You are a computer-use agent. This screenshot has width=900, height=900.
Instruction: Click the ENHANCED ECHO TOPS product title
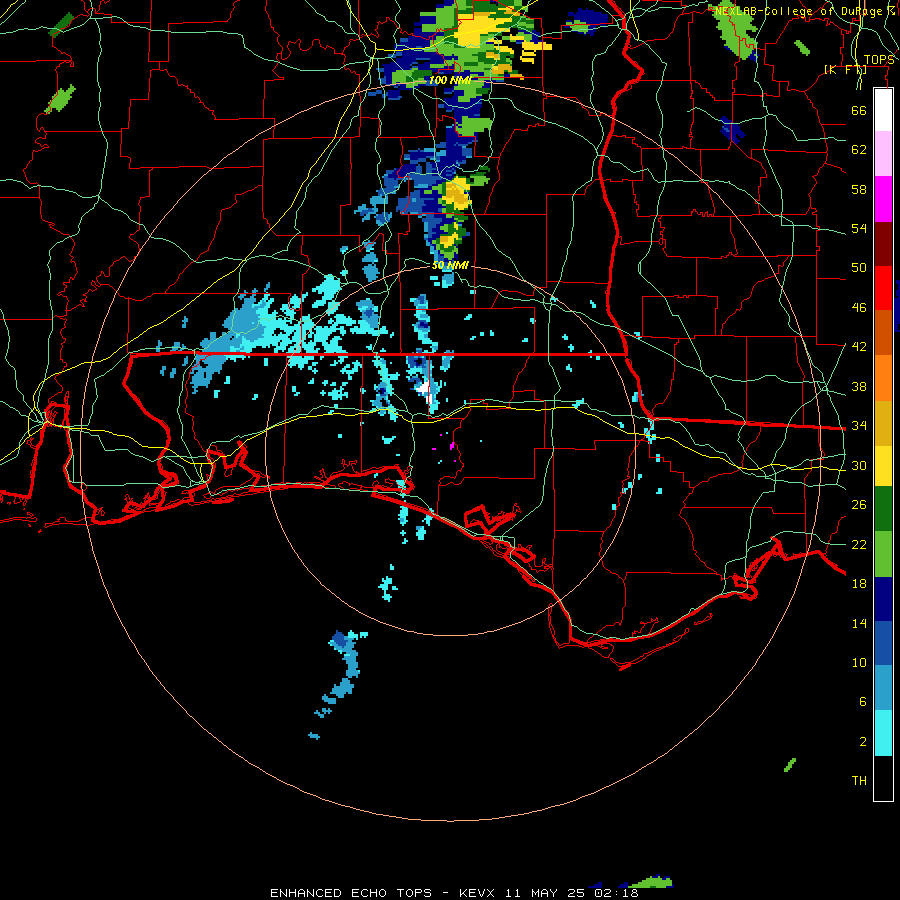(x=351, y=893)
